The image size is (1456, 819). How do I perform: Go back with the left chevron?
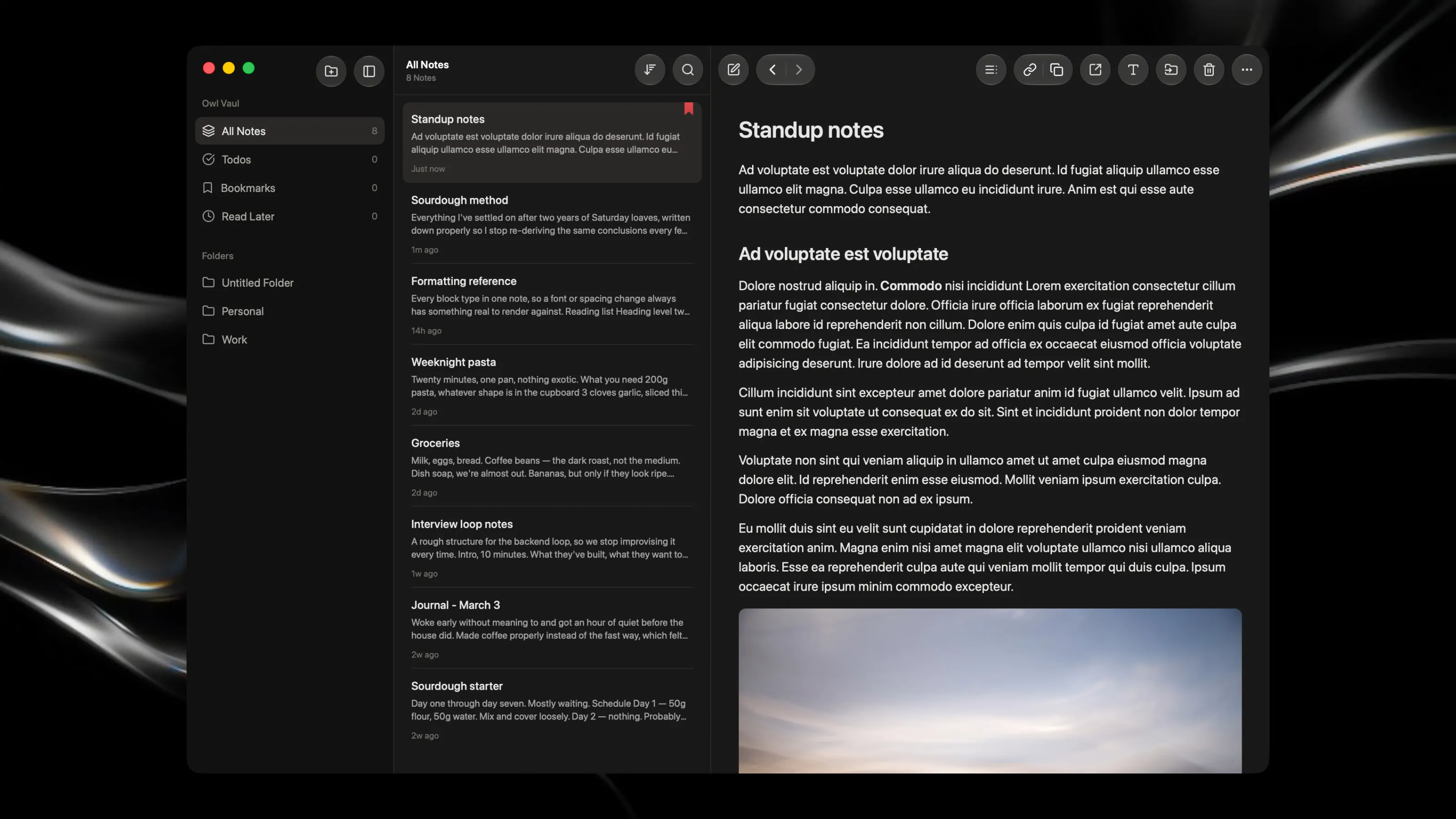[772, 70]
